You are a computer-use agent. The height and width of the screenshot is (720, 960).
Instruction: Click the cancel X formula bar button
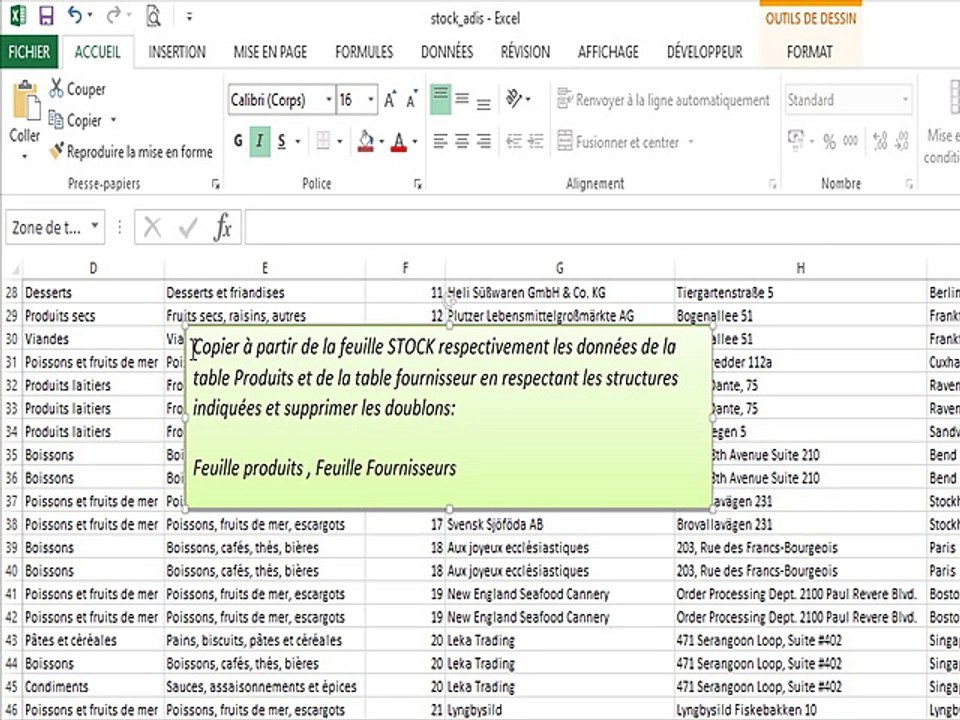tap(152, 227)
